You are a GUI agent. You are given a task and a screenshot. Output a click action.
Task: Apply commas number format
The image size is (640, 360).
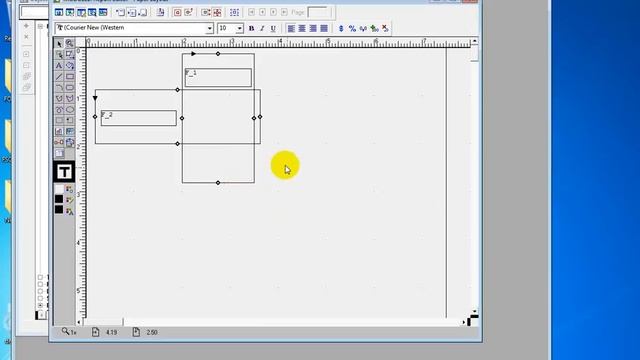(x=363, y=28)
